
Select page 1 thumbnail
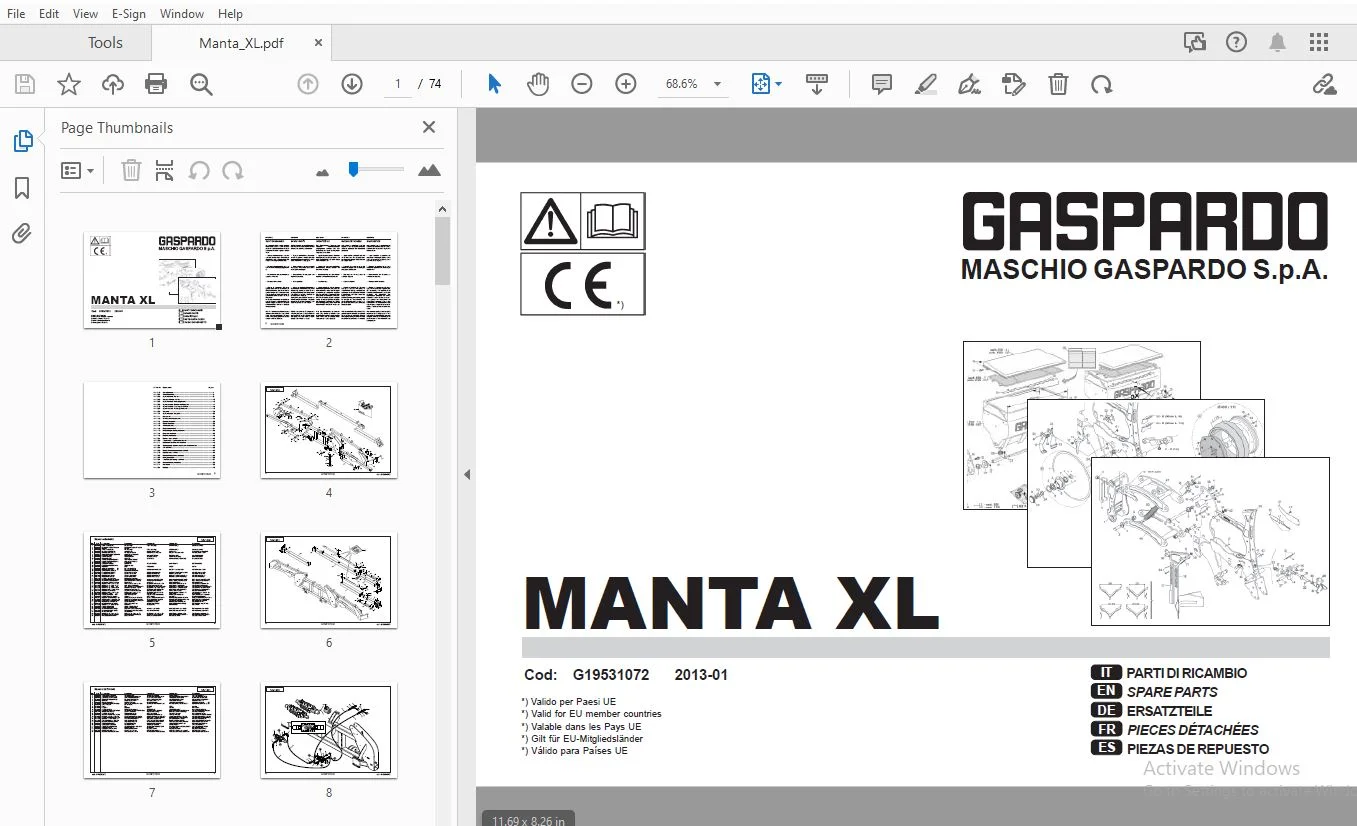[152, 281]
